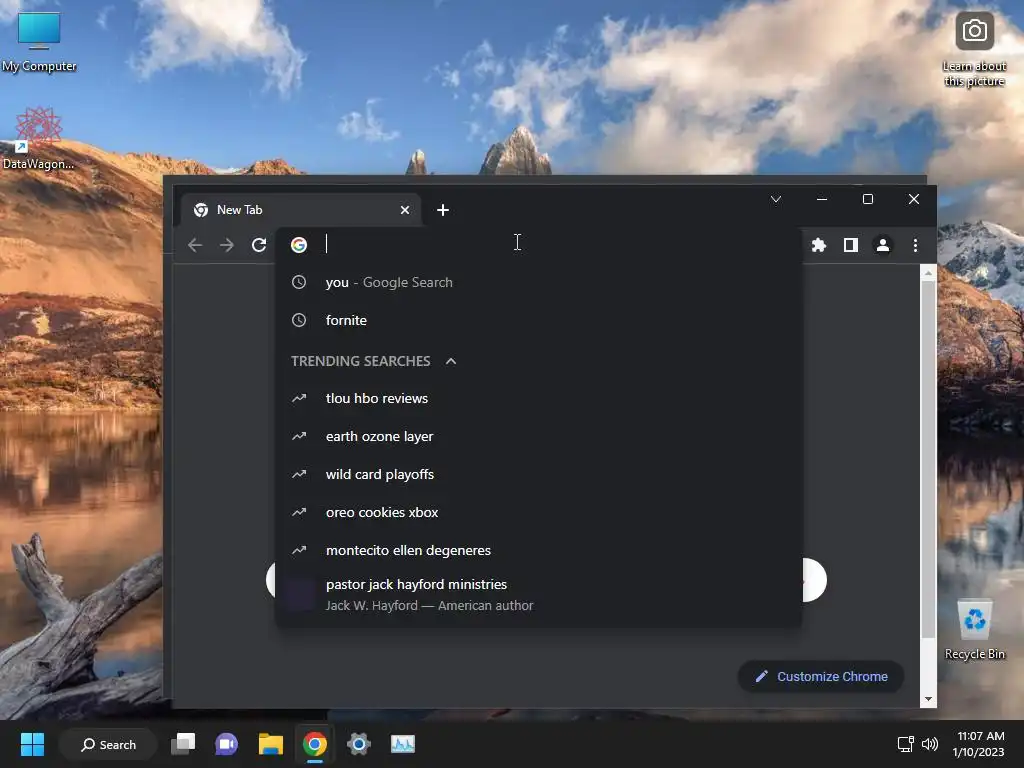The image size is (1024, 768).
Task: Open Task View from the taskbar
Action: point(183,744)
